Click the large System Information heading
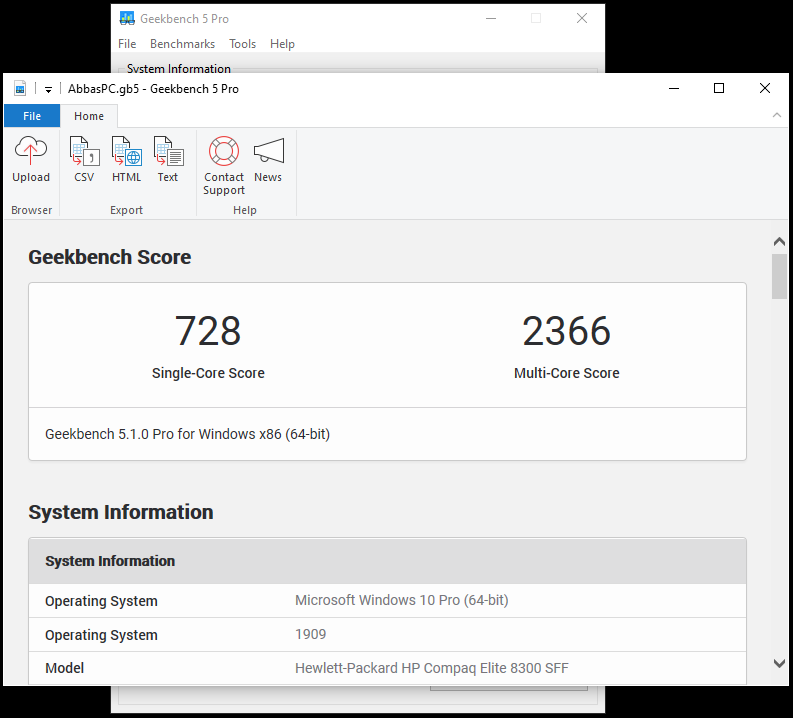 point(121,512)
